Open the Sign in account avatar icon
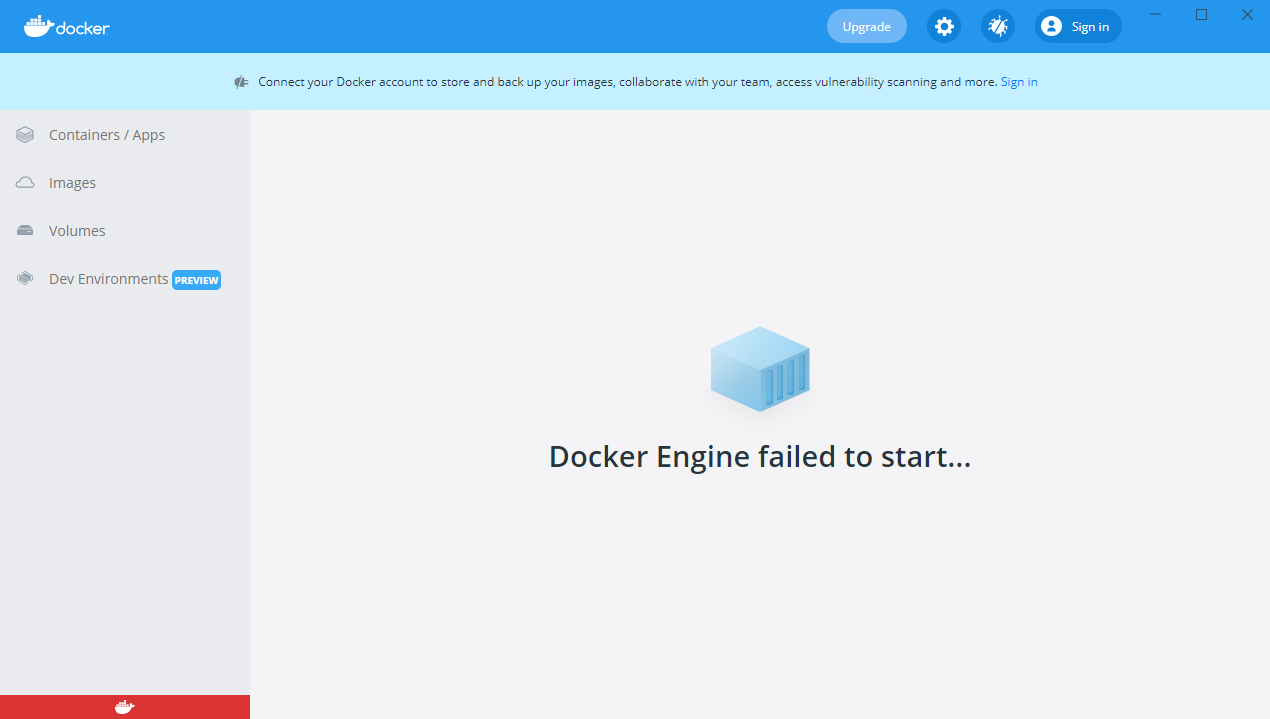Viewport: 1270px width, 719px height. (x=1050, y=26)
